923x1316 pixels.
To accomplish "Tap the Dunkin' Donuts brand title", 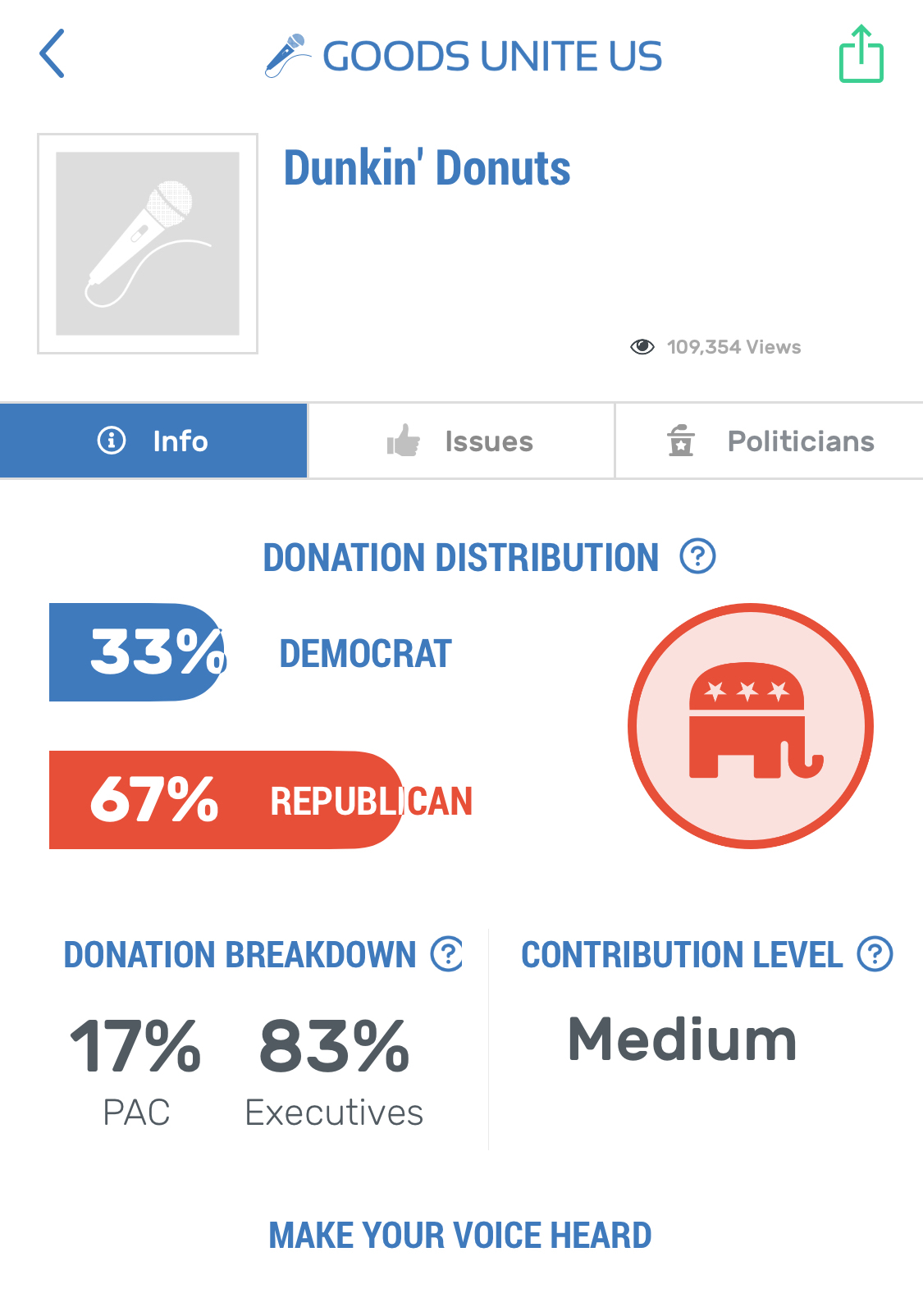I will [427, 168].
